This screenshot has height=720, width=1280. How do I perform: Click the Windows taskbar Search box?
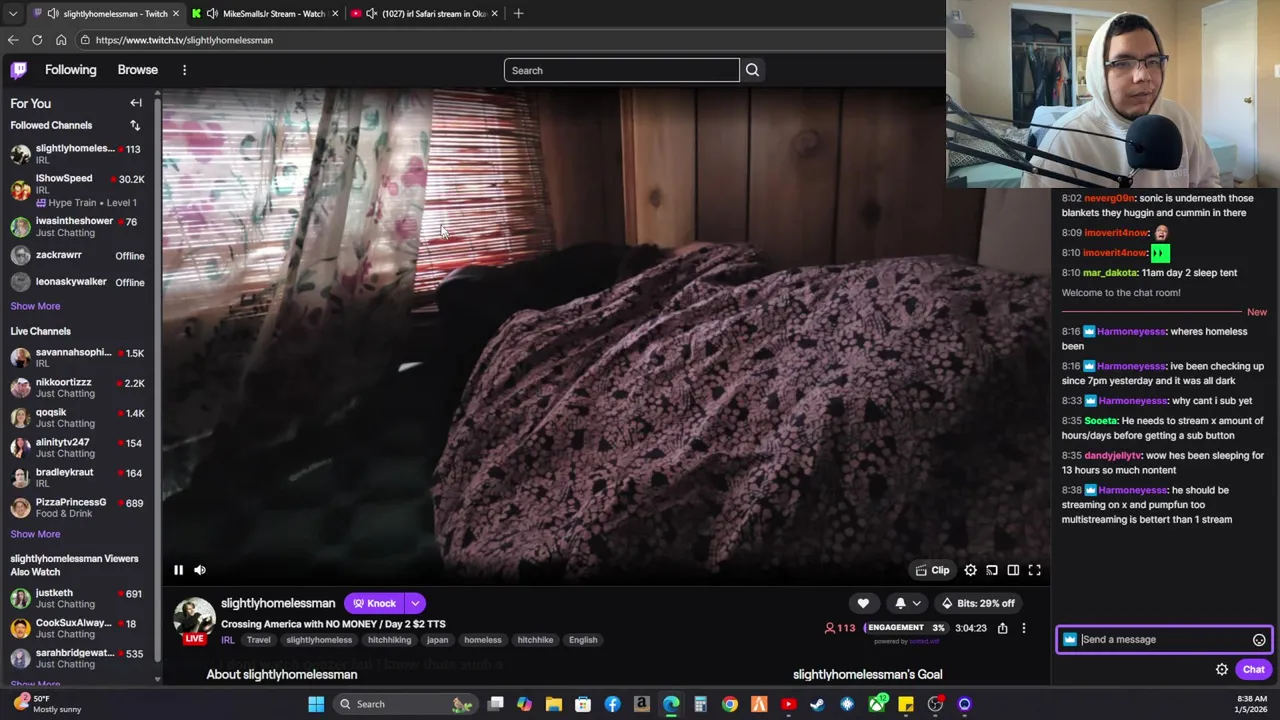click(x=405, y=704)
